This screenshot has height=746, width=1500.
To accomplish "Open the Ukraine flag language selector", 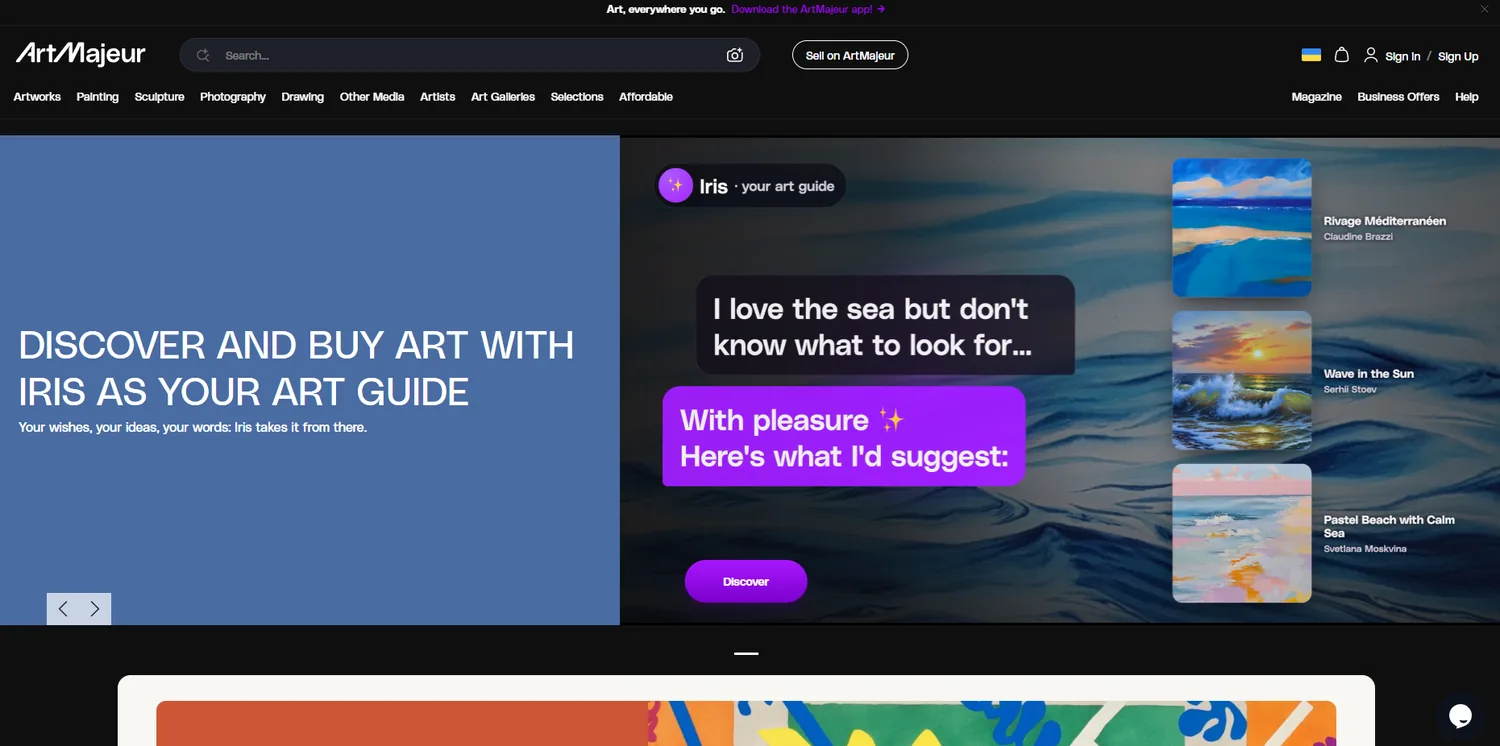I will pyautogui.click(x=1311, y=55).
